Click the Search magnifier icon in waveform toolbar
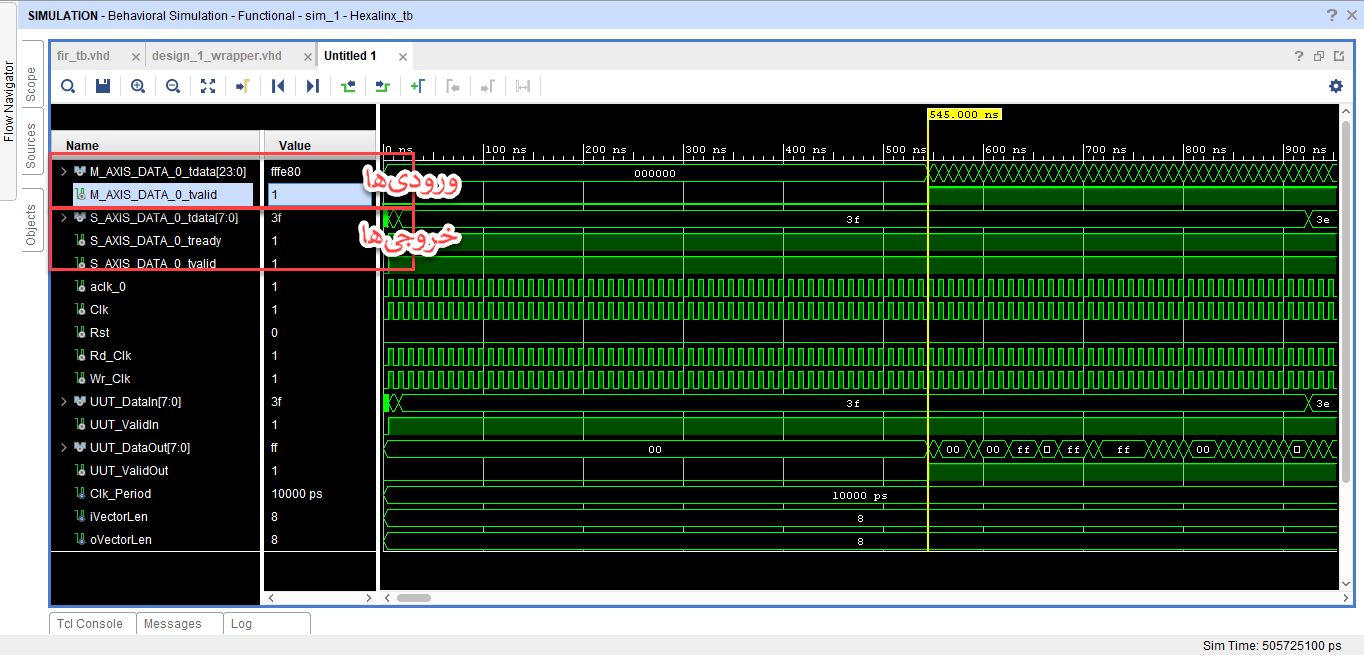This screenshot has height=655, width=1364. (68, 87)
